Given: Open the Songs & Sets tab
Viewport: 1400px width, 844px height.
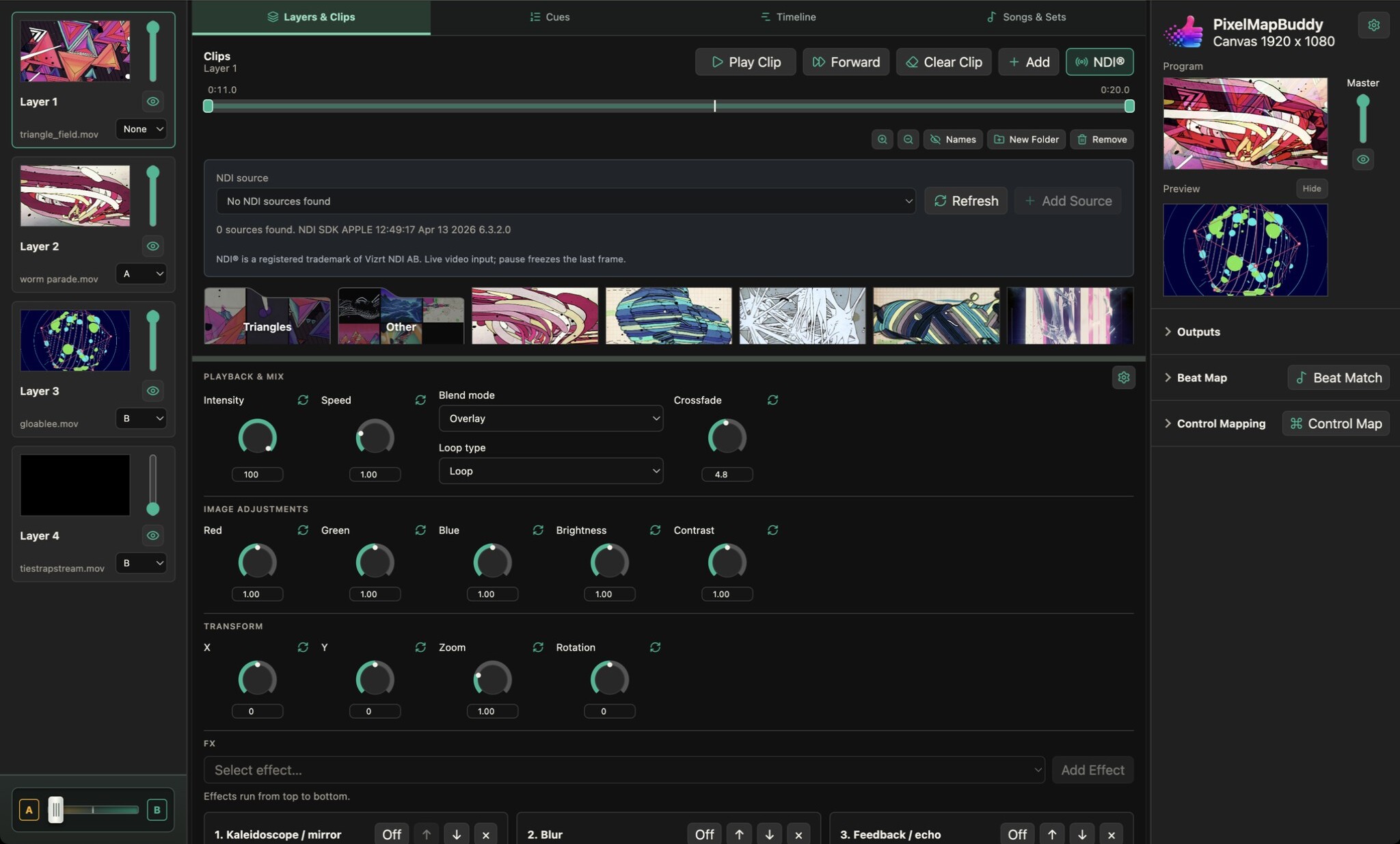Looking at the screenshot, I should [x=1026, y=17].
